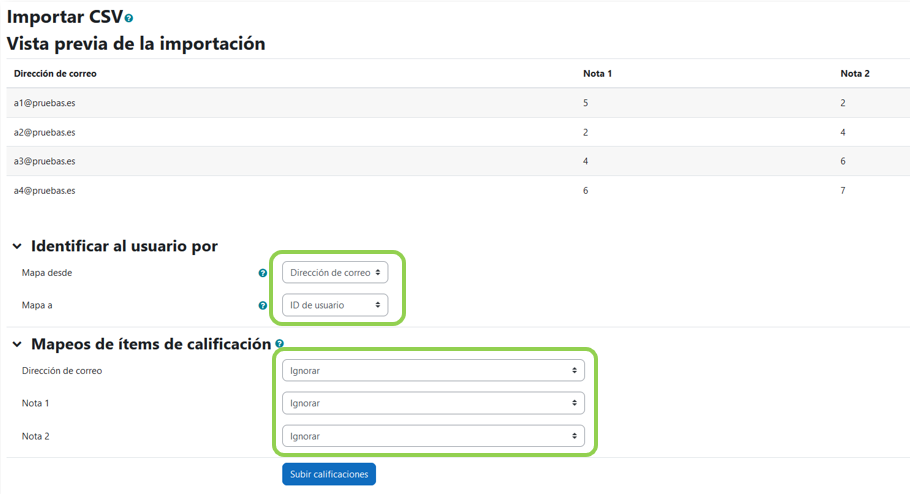Select the a3@pruebas.es email cell
The image size is (910, 494).
click(44, 161)
